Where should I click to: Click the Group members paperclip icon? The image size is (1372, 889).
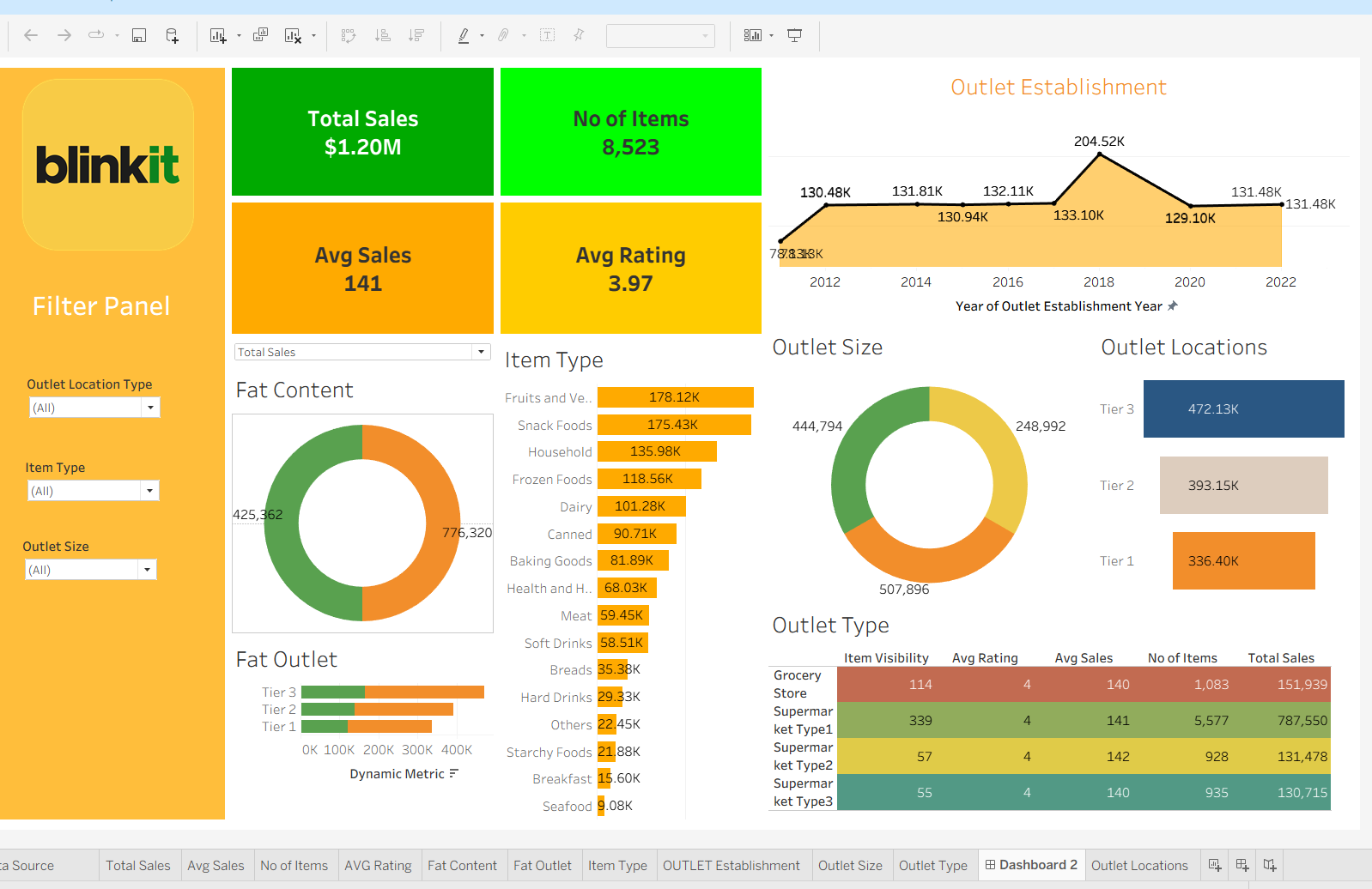click(x=504, y=35)
